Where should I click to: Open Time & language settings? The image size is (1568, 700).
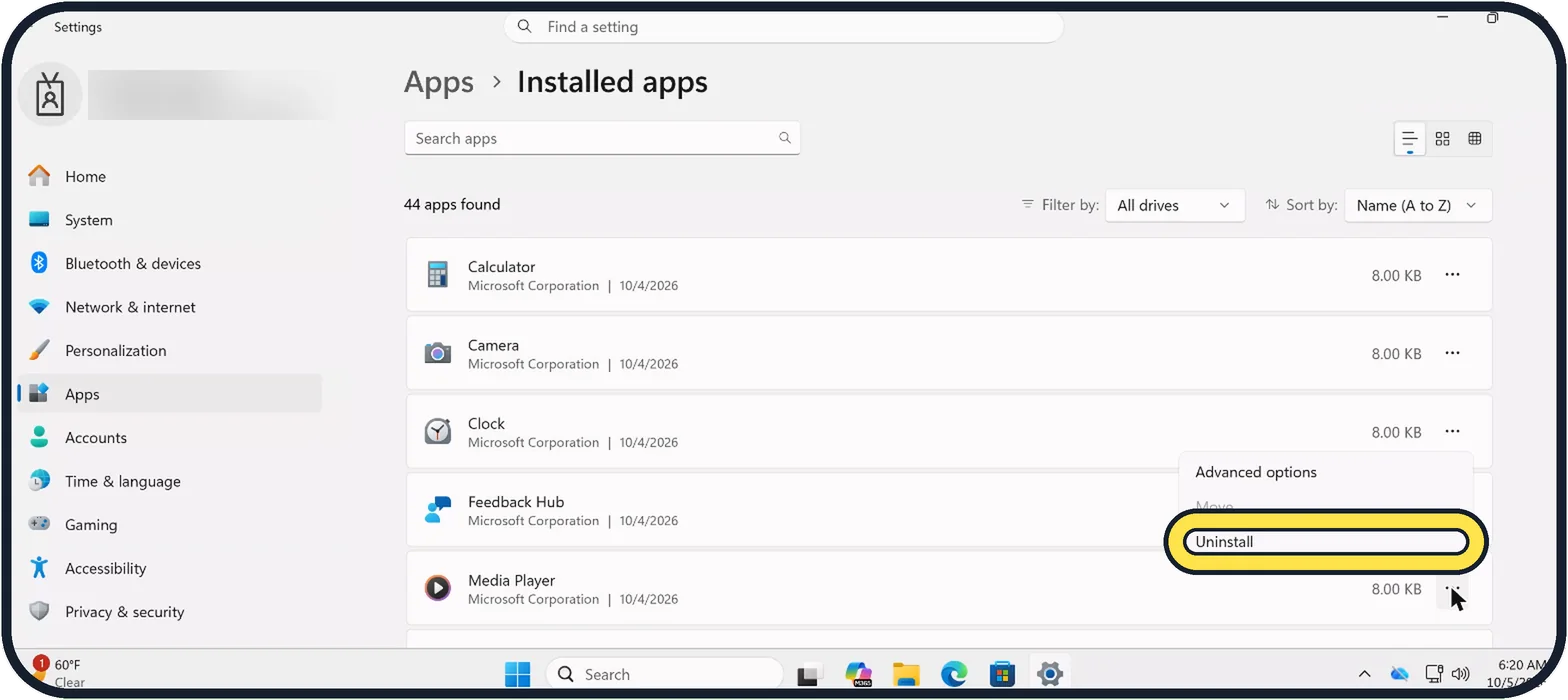[x=170, y=481]
